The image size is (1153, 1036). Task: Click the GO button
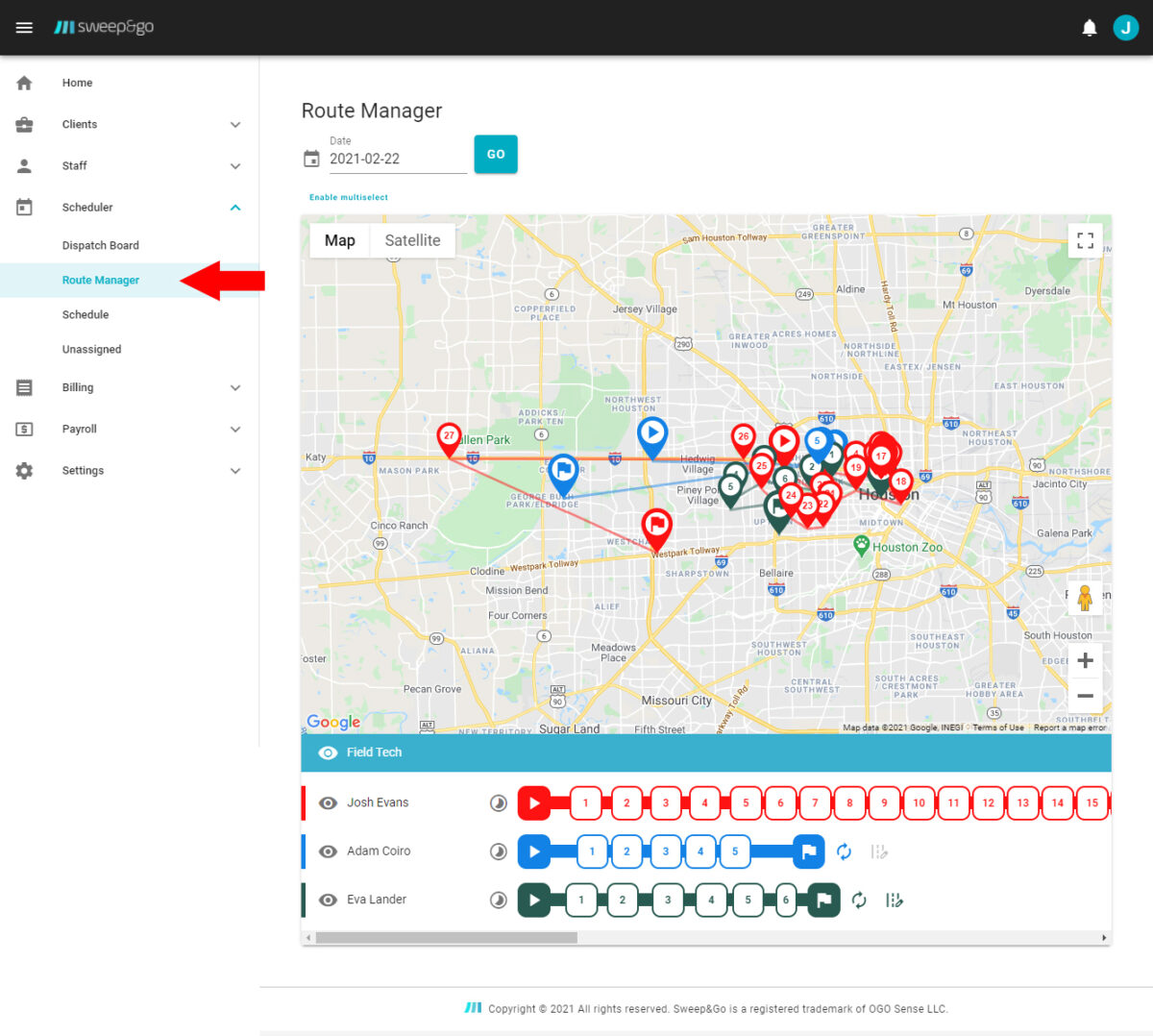coord(496,154)
